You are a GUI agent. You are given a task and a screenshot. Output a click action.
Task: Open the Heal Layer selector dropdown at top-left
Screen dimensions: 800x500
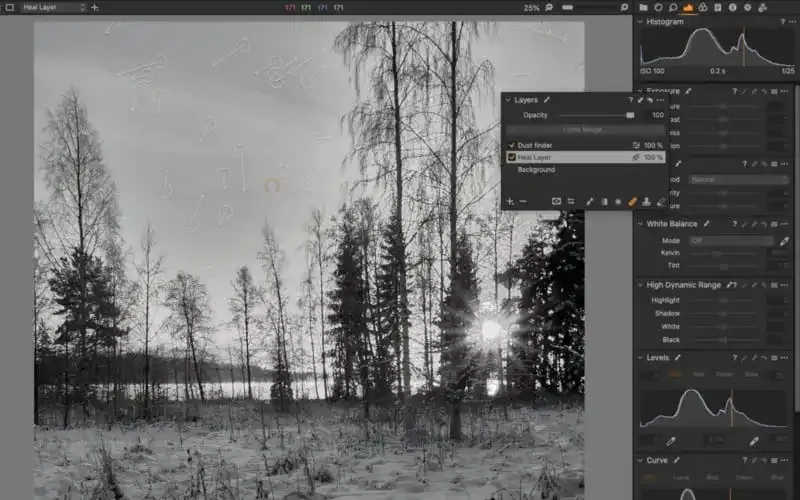tap(54, 7)
